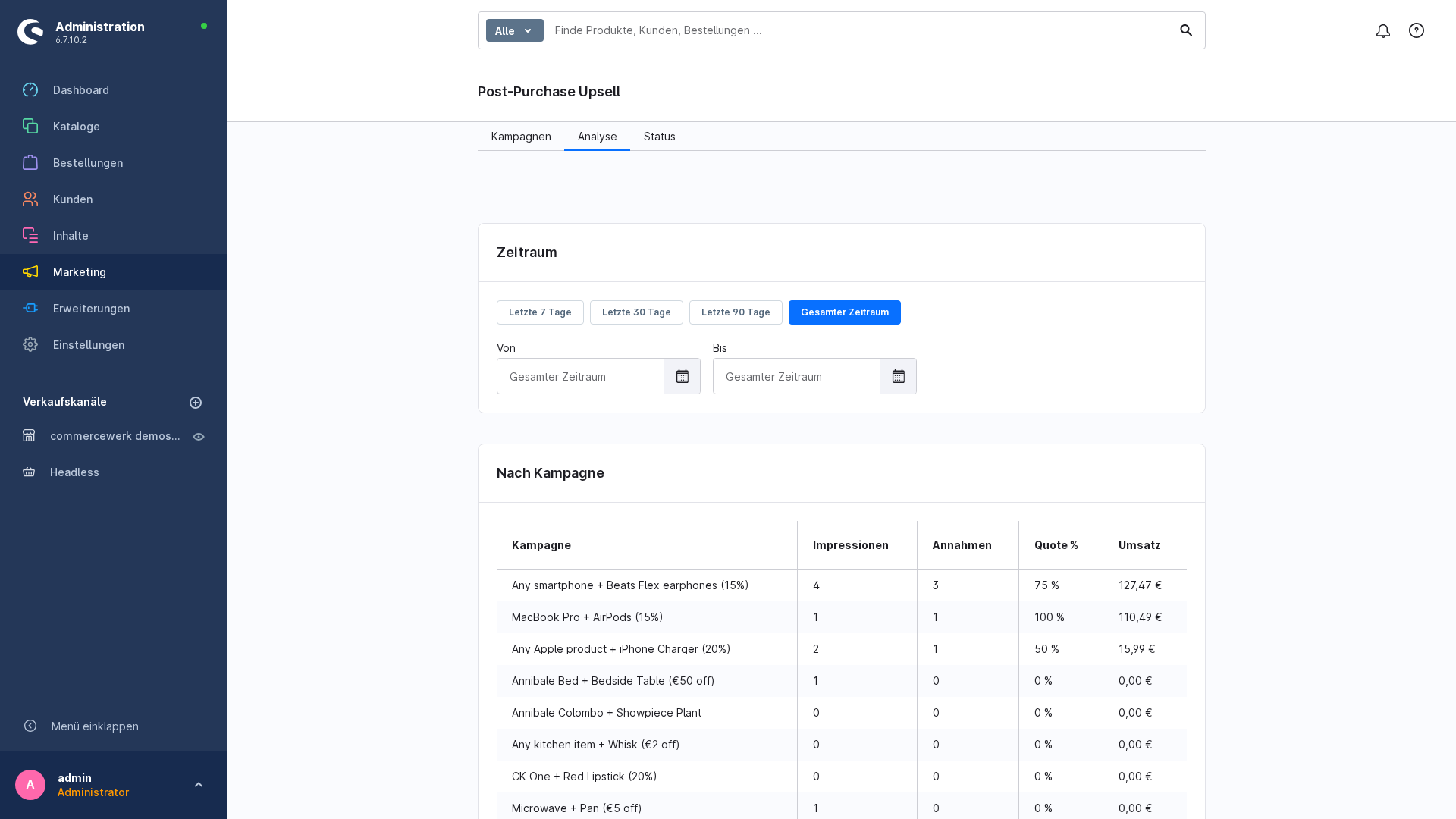Click the Marketing megaphone icon
Screen dimensions: 1456x819
click(x=30, y=272)
